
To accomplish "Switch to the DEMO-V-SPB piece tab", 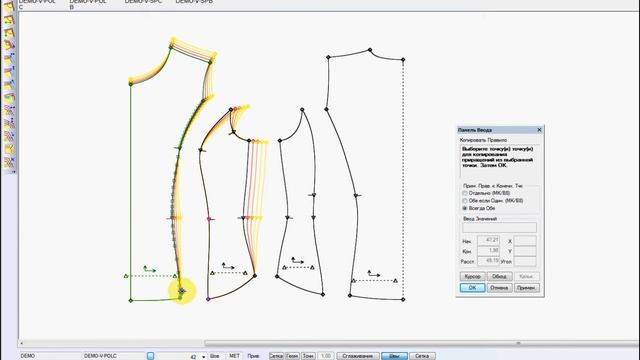I will (x=194, y=2).
